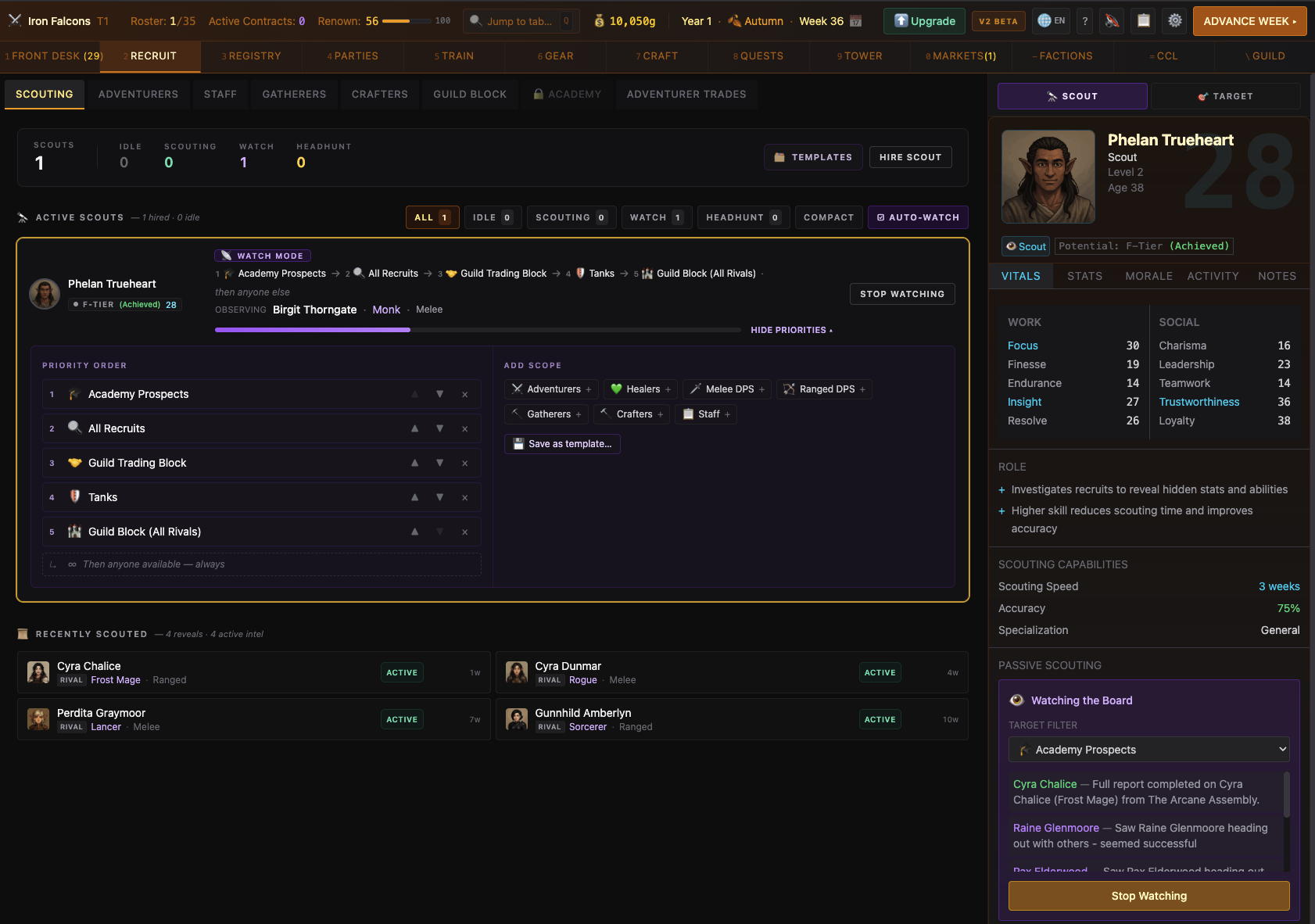This screenshot has width=1315, height=924.
Task: Remove Guild Trading Block from priority order
Action: [464, 463]
